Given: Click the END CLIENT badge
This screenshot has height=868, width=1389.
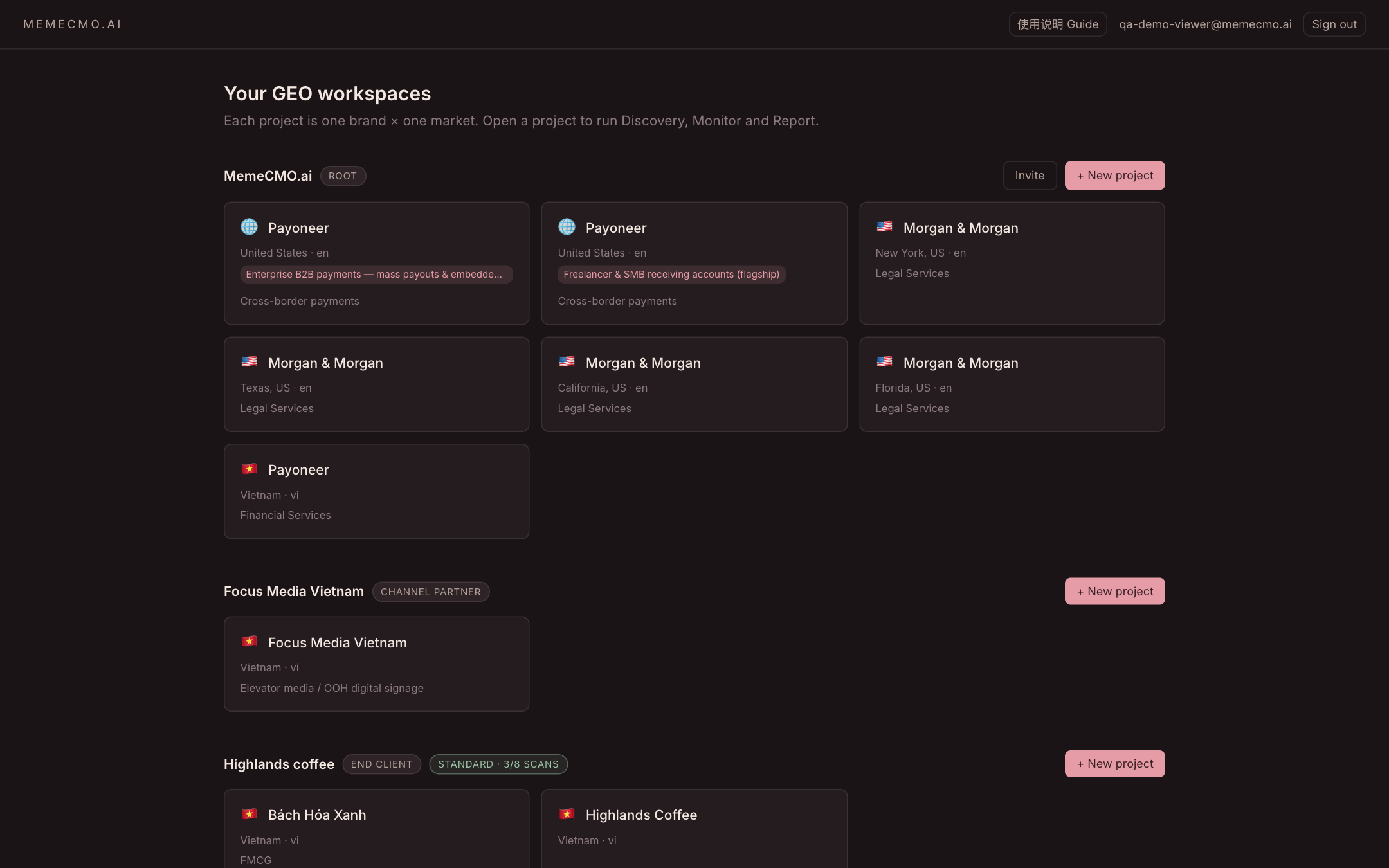Looking at the screenshot, I should [x=382, y=764].
